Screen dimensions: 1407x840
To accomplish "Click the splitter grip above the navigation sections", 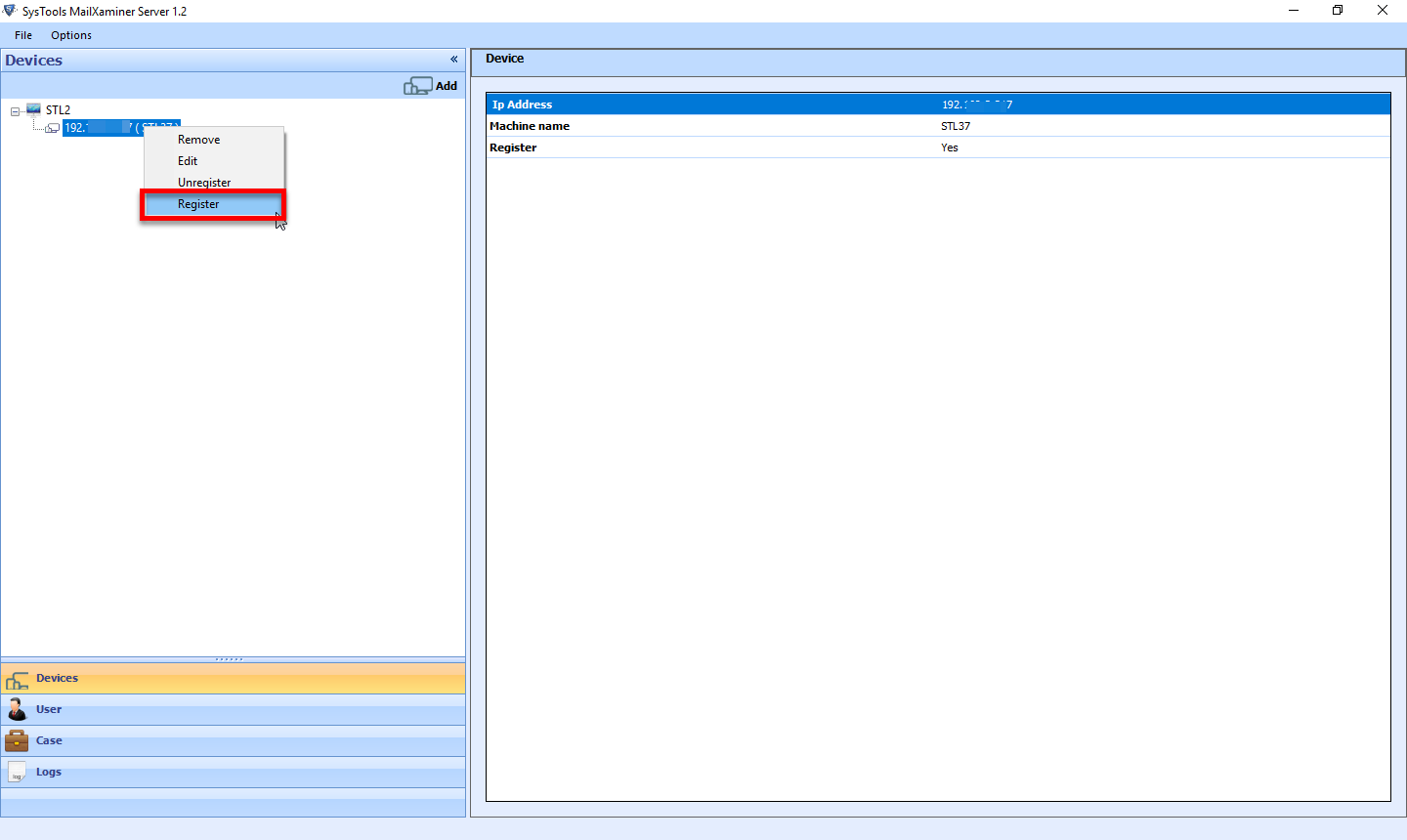I will [x=230, y=659].
